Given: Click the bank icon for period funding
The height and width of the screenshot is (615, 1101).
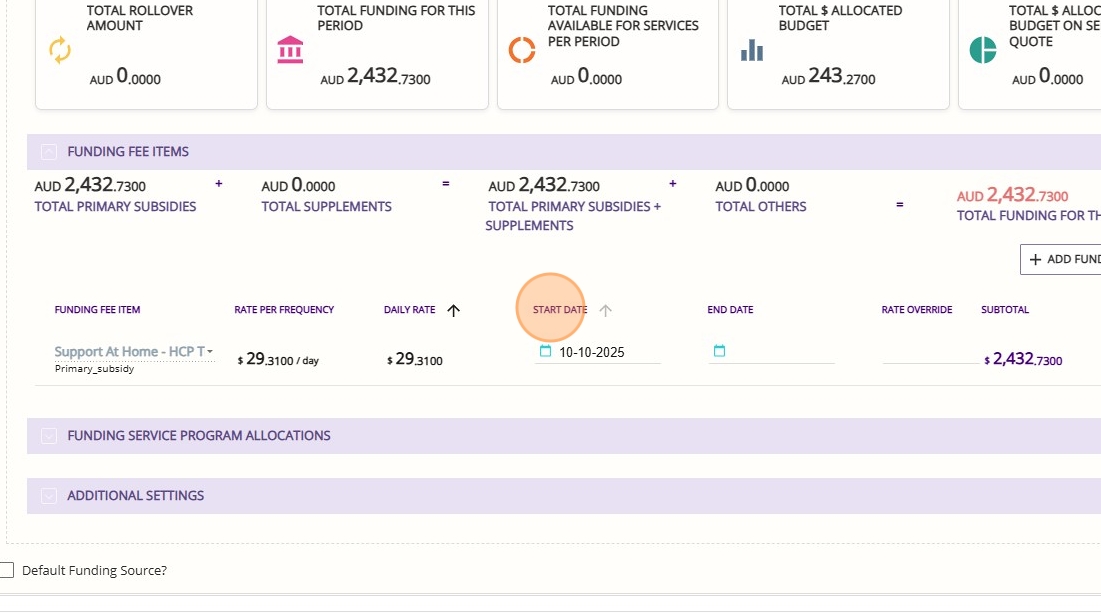Looking at the screenshot, I should click(290, 50).
